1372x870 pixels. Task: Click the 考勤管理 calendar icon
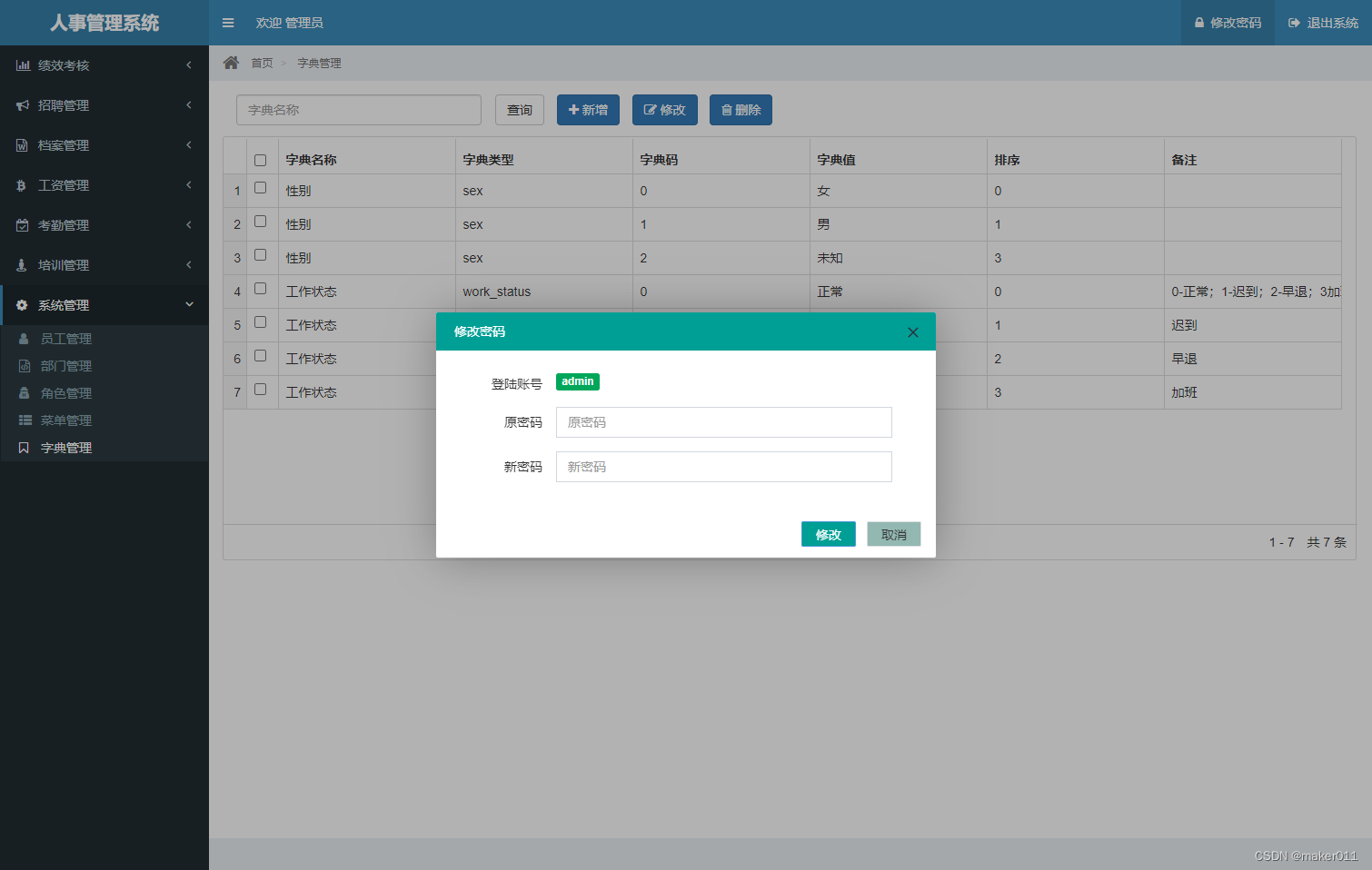(22, 225)
